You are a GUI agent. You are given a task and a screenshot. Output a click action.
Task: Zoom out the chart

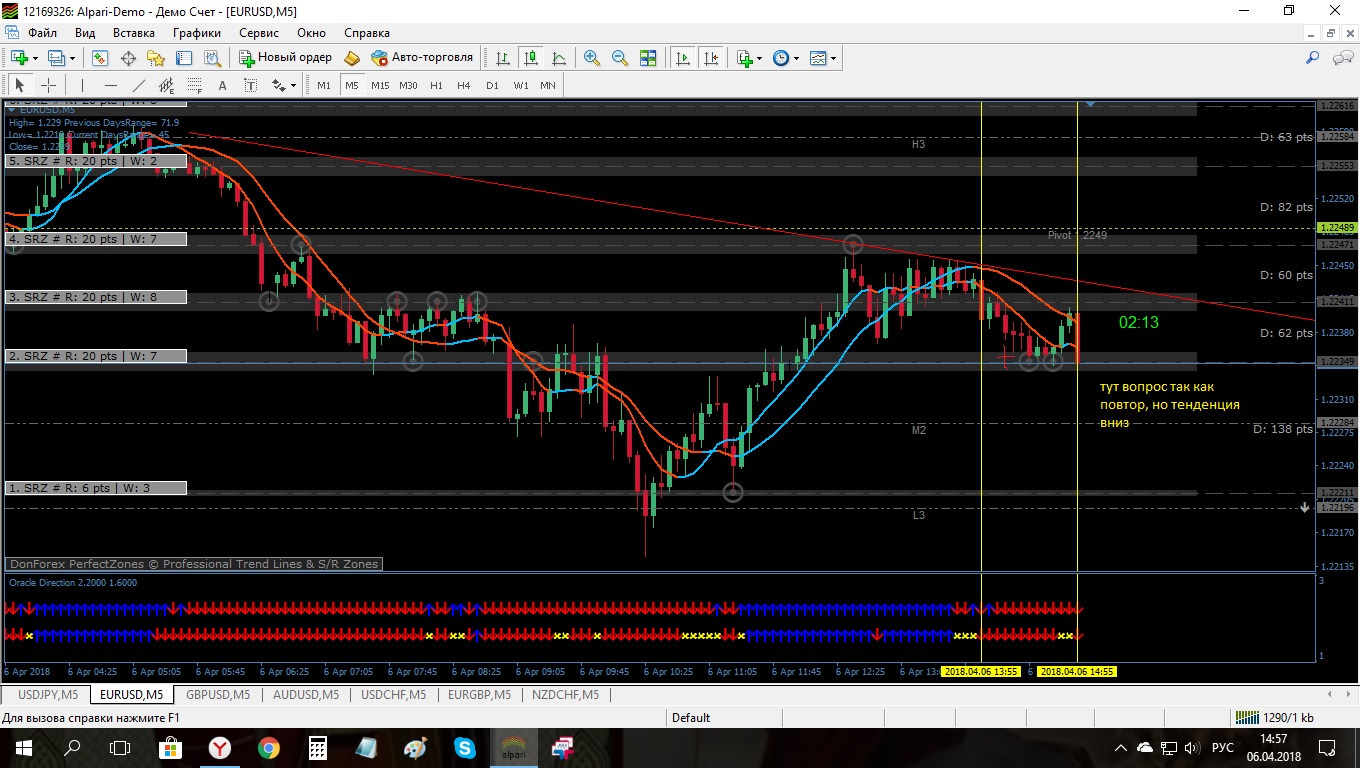620,58
